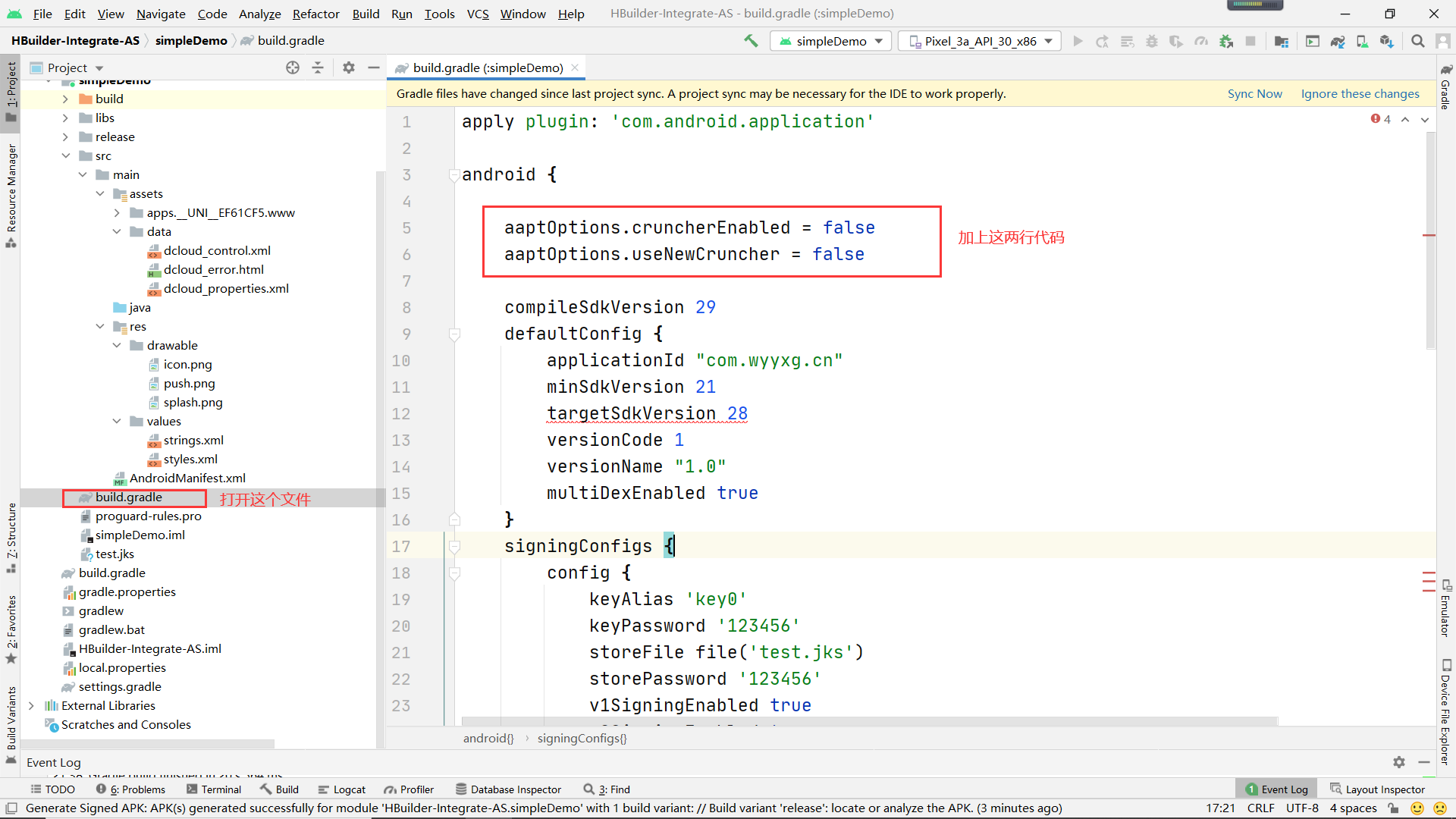Open Project panel settings gear
This screenshot has width=1456, height=819.
[x=348, y=67]
